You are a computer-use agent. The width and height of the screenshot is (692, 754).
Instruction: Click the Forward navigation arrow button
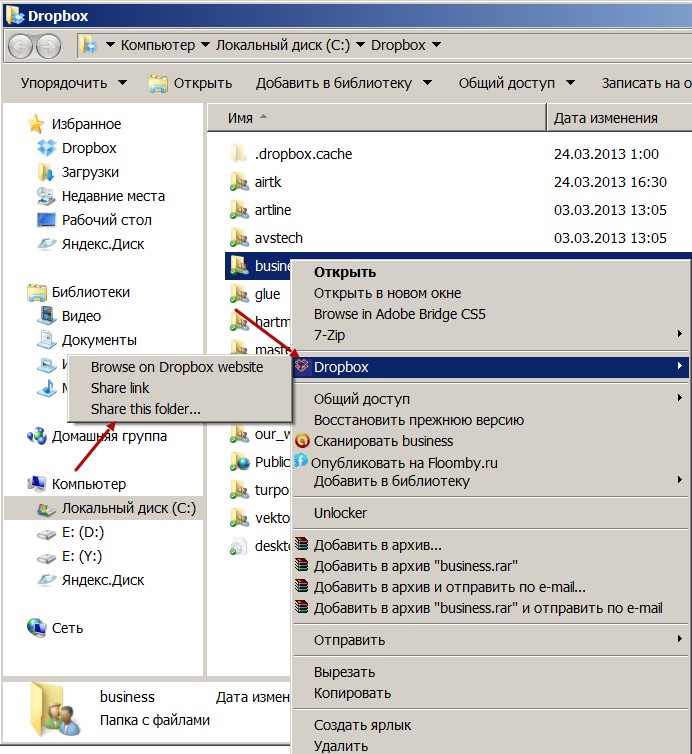click(x=49, y=47)
